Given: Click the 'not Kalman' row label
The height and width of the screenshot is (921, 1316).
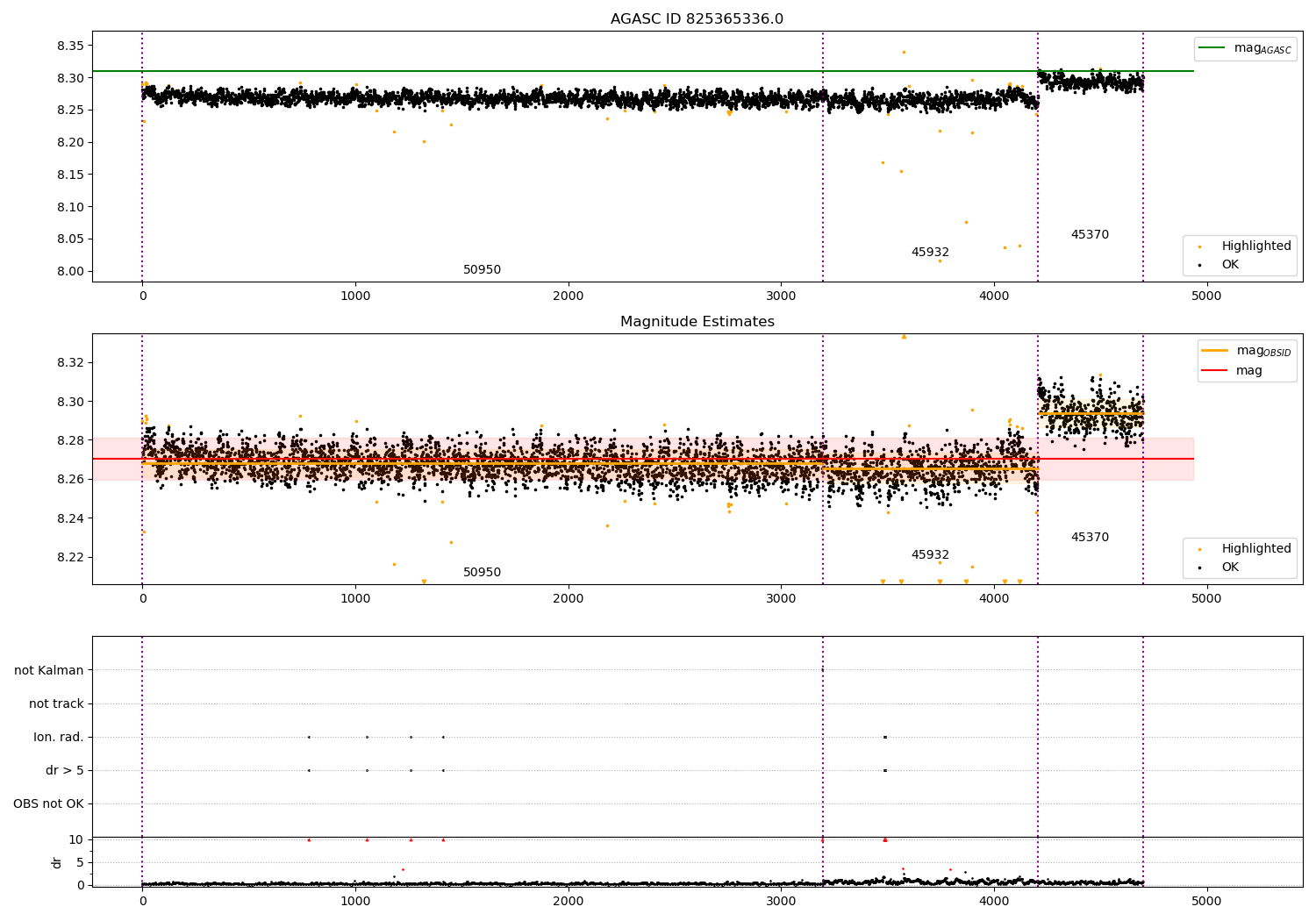Looking at the screenshot, I should 49,670.
